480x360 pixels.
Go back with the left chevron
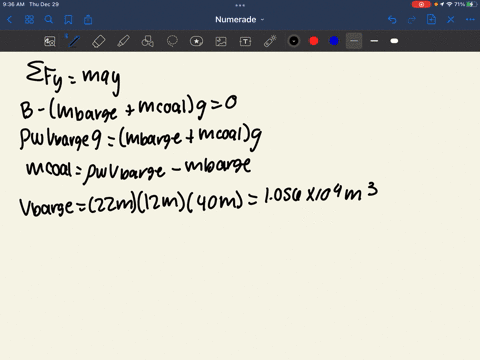9,20
